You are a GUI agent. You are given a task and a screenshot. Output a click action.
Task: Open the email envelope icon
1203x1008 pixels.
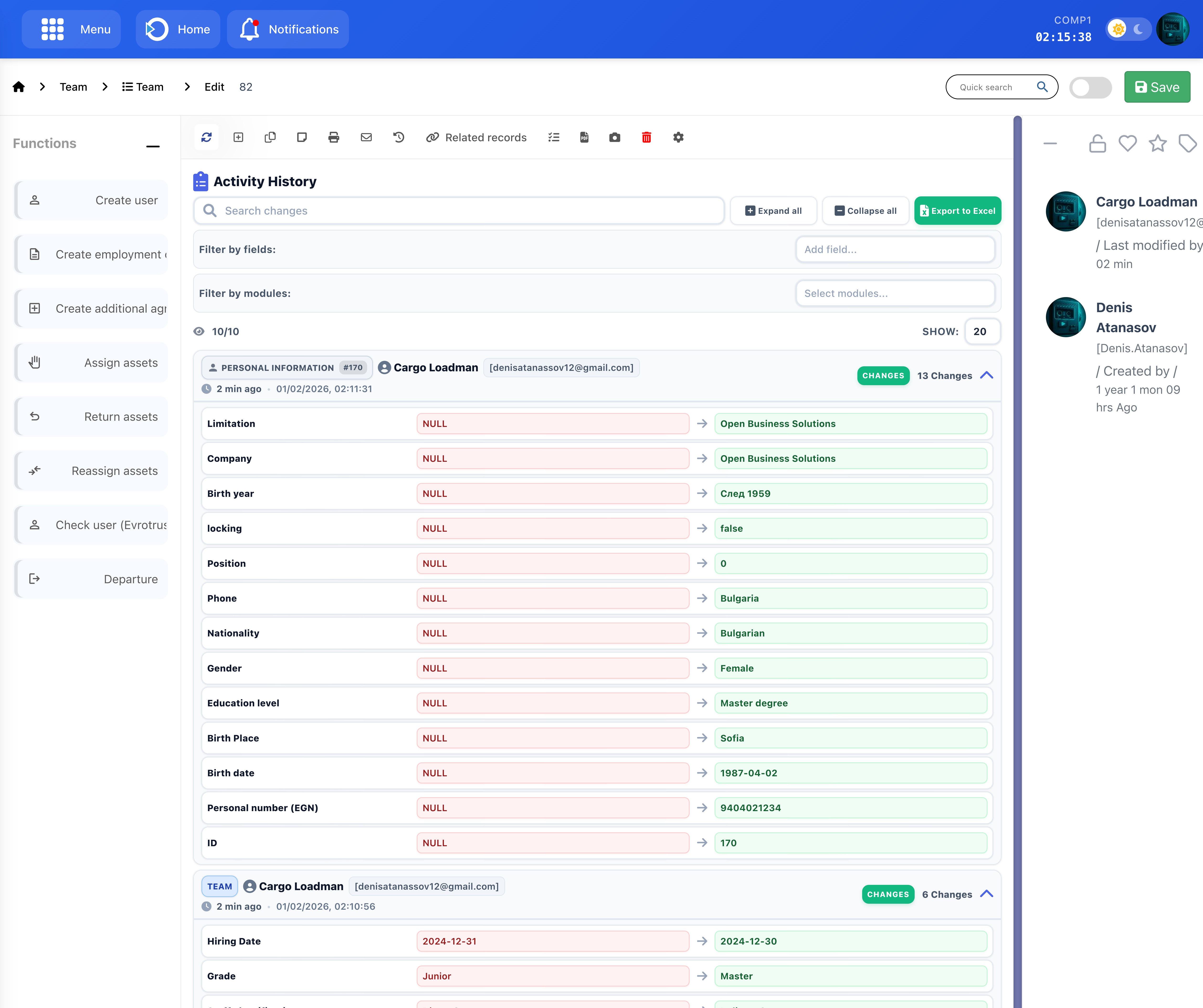(x=366, y=137)
